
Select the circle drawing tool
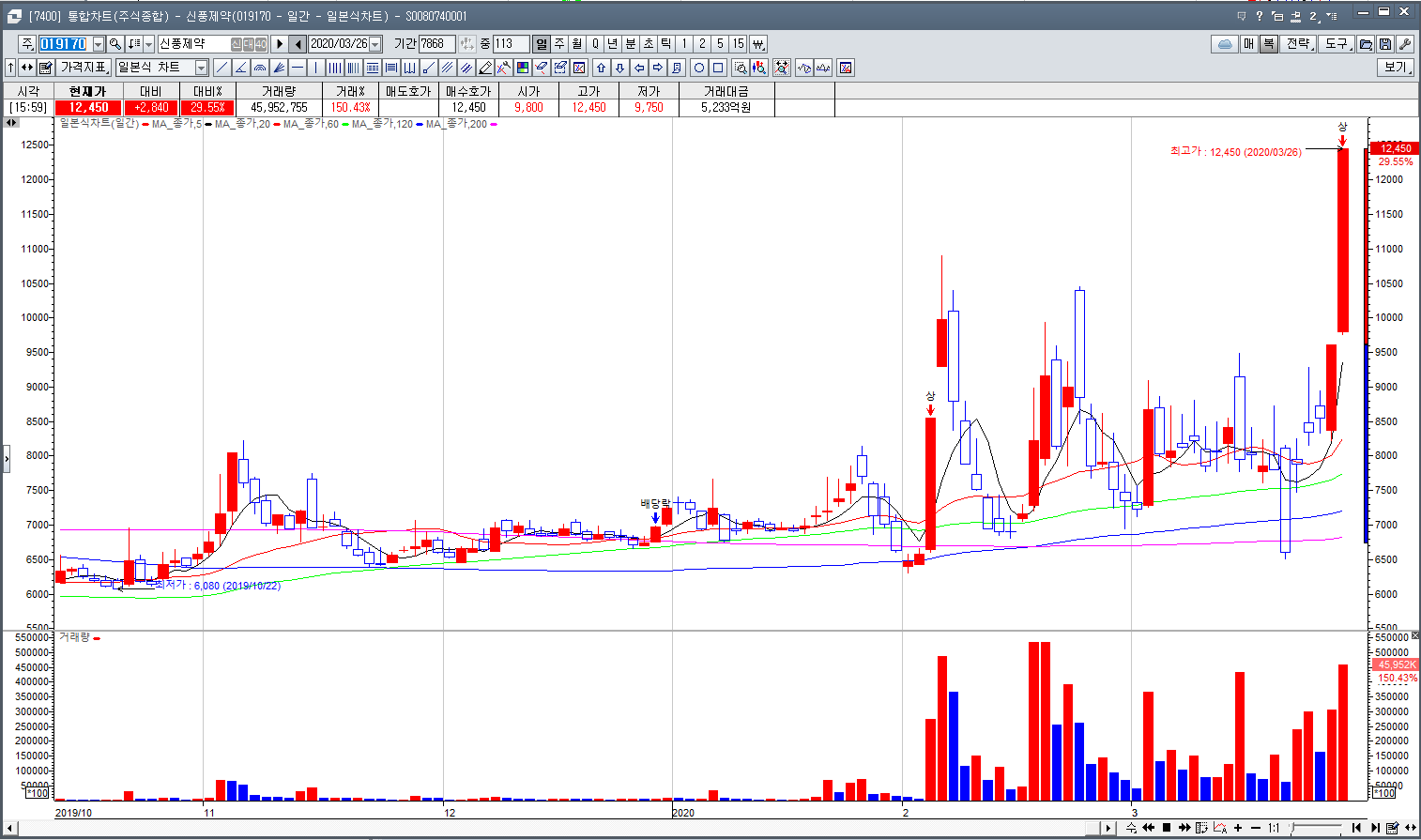coord(698,68)
